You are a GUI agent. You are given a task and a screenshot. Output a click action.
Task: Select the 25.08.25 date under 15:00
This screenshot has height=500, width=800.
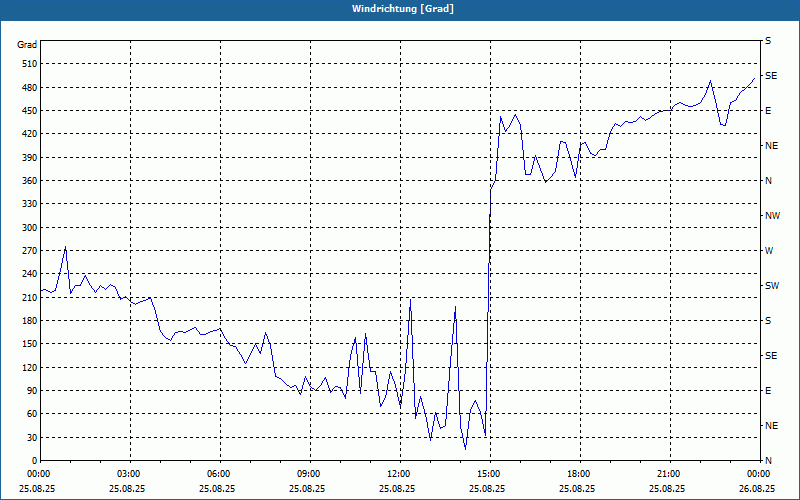tap(487, 488)
